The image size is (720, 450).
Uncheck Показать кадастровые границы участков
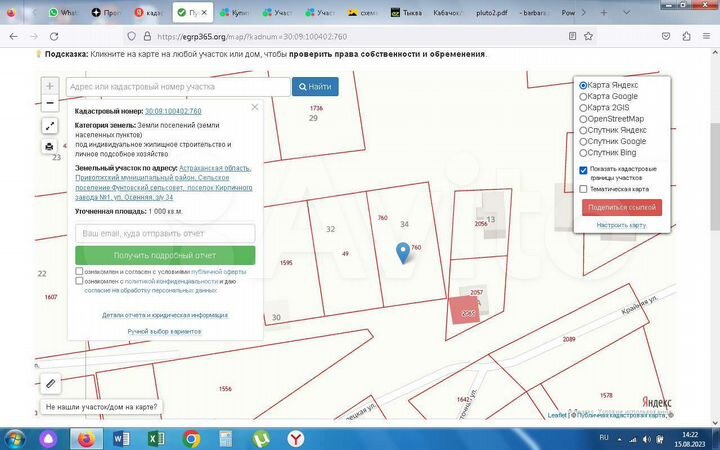(x=583, y=170)
